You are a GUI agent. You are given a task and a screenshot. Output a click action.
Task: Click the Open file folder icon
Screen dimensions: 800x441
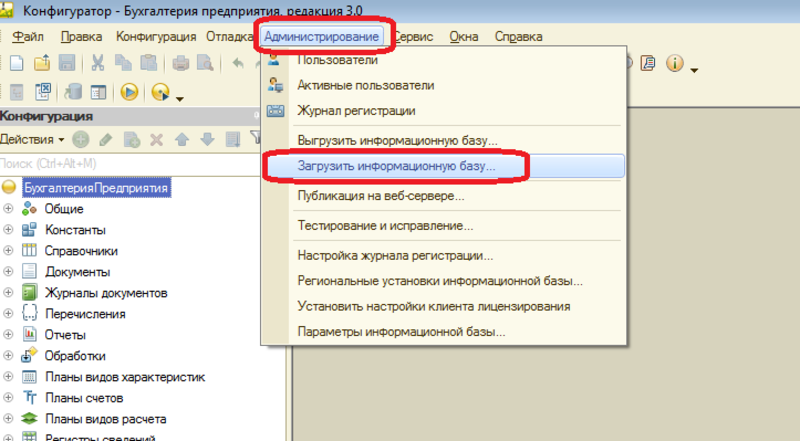click(42, 63)
